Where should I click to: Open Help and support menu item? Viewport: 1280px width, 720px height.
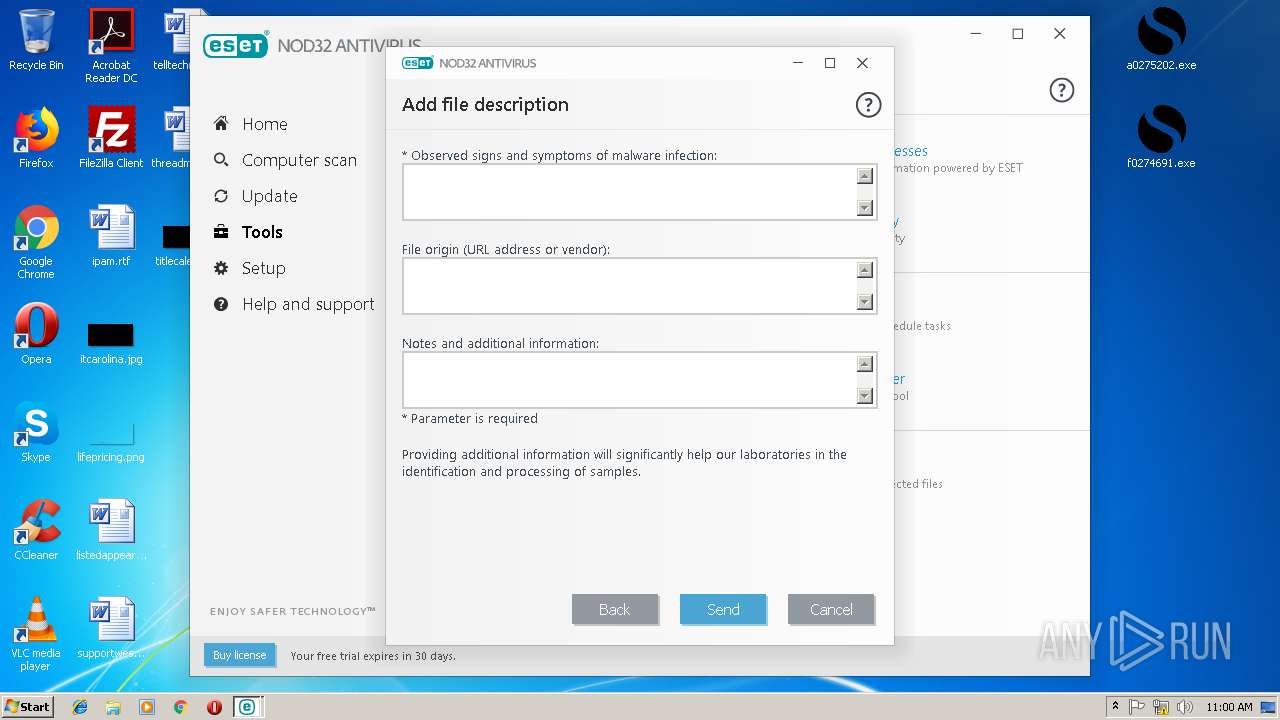point(308,304)
